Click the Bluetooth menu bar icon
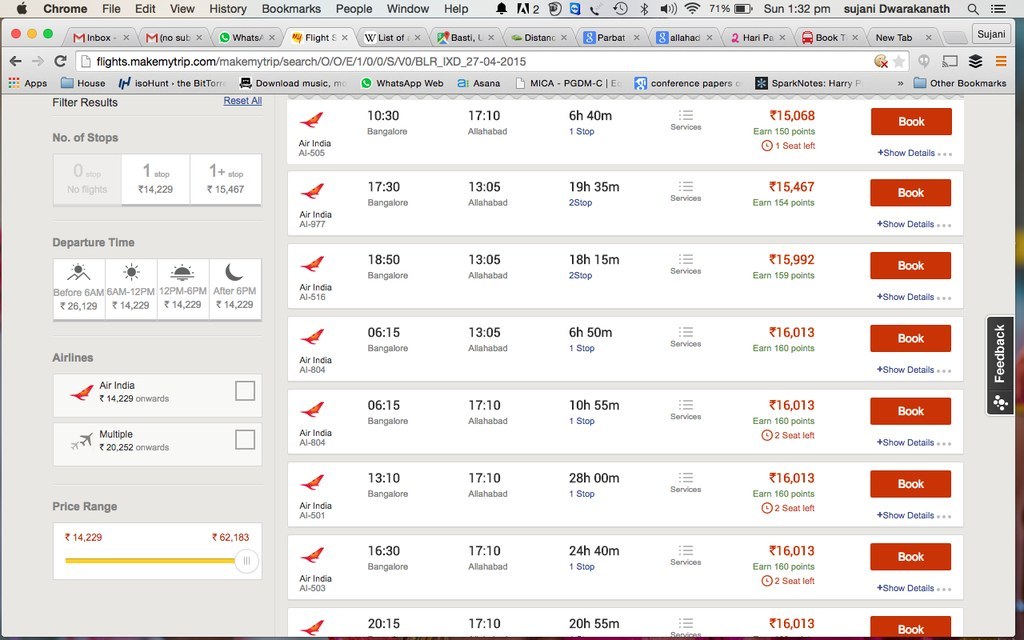Viewport: 1024px width, 640px height. tap(644, 8)
